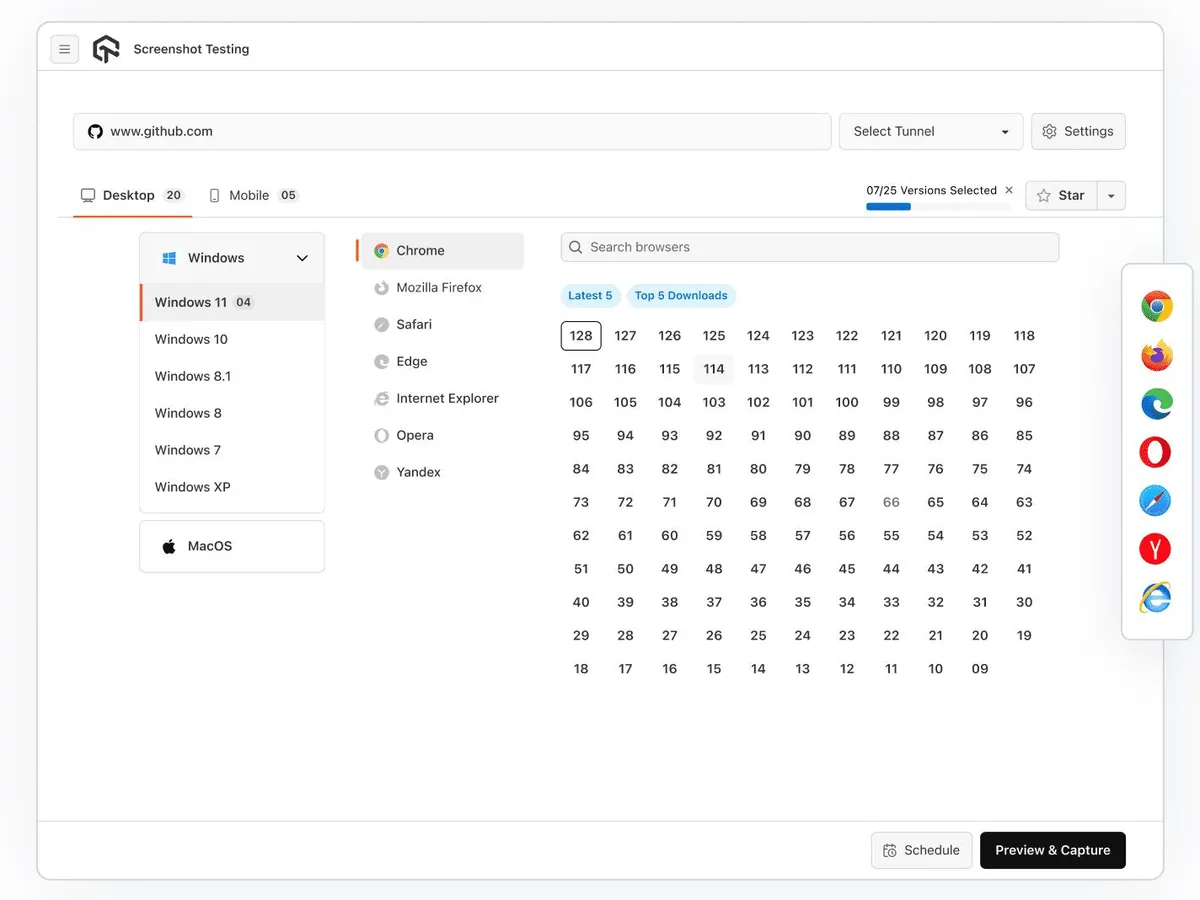Click the Chrome icon in floating sidebar
This screenshot has width=1200, height=900.
point(1157,306)
